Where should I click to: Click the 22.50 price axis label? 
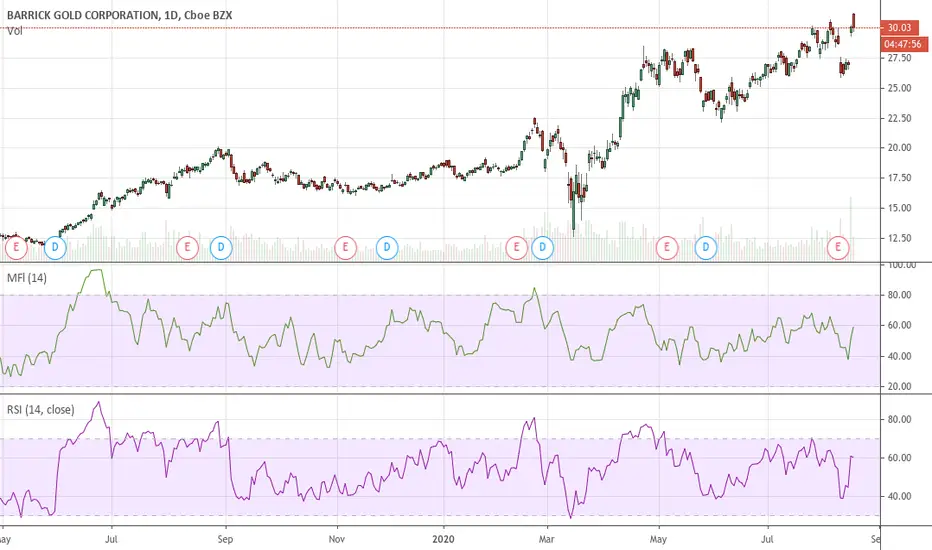click(899, 118)
